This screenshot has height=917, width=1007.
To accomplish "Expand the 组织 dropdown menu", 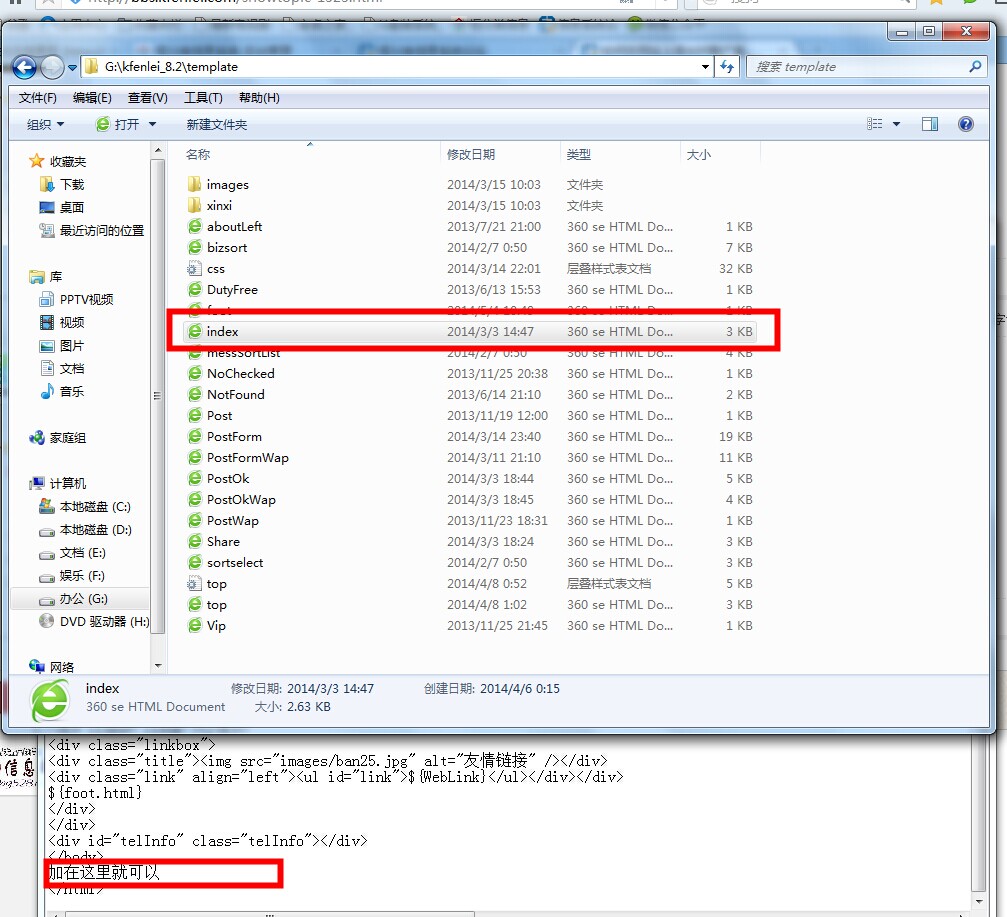I will pos(45,124).
